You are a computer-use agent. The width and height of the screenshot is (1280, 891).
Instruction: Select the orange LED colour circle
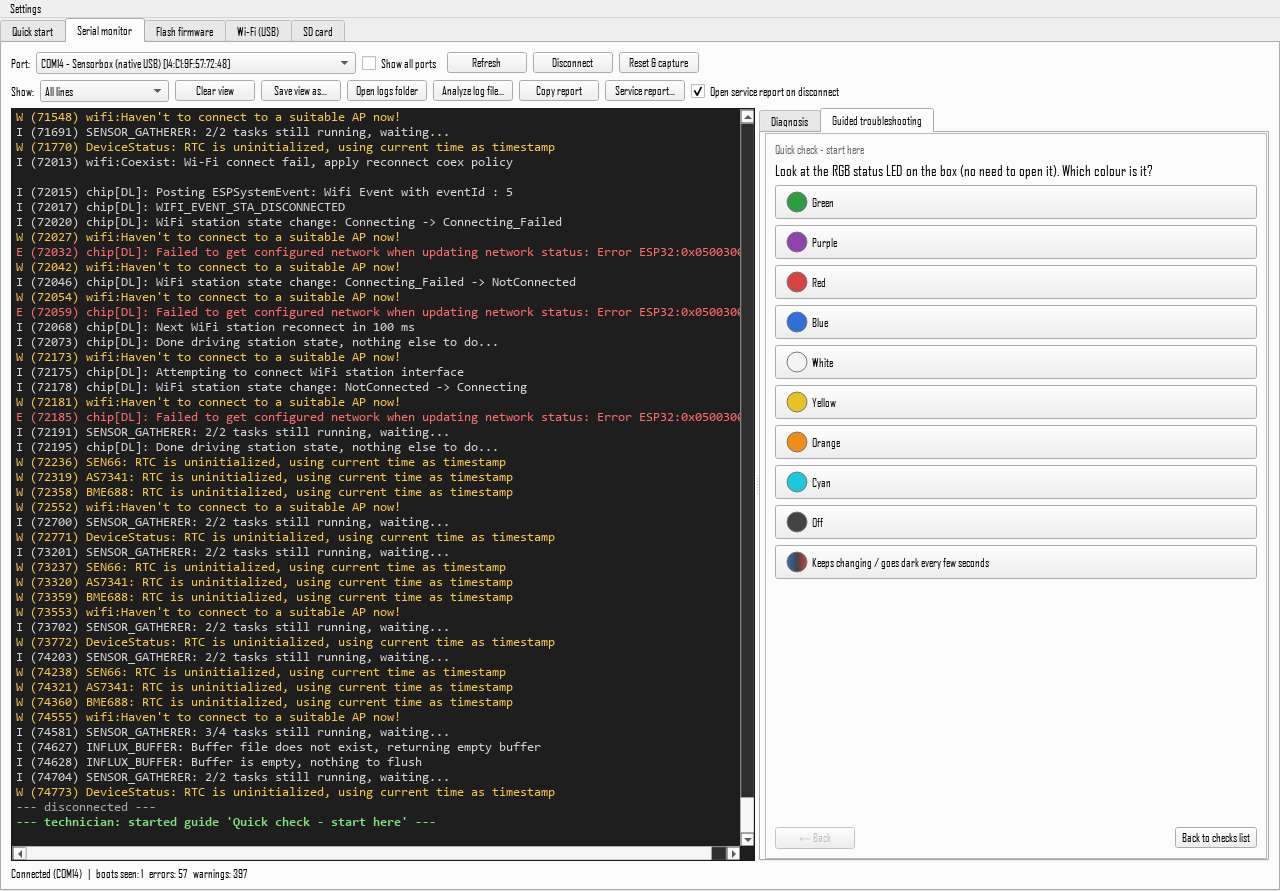pos(797,443)
